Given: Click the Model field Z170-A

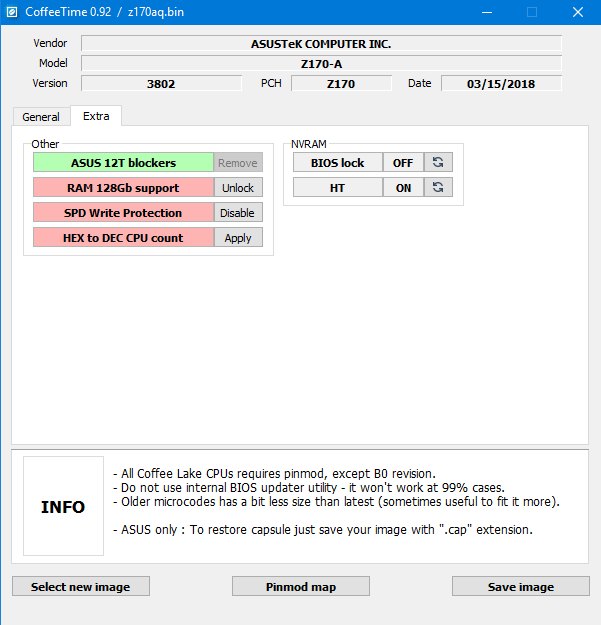Looking at the screenshot, I should coord(321,63).
